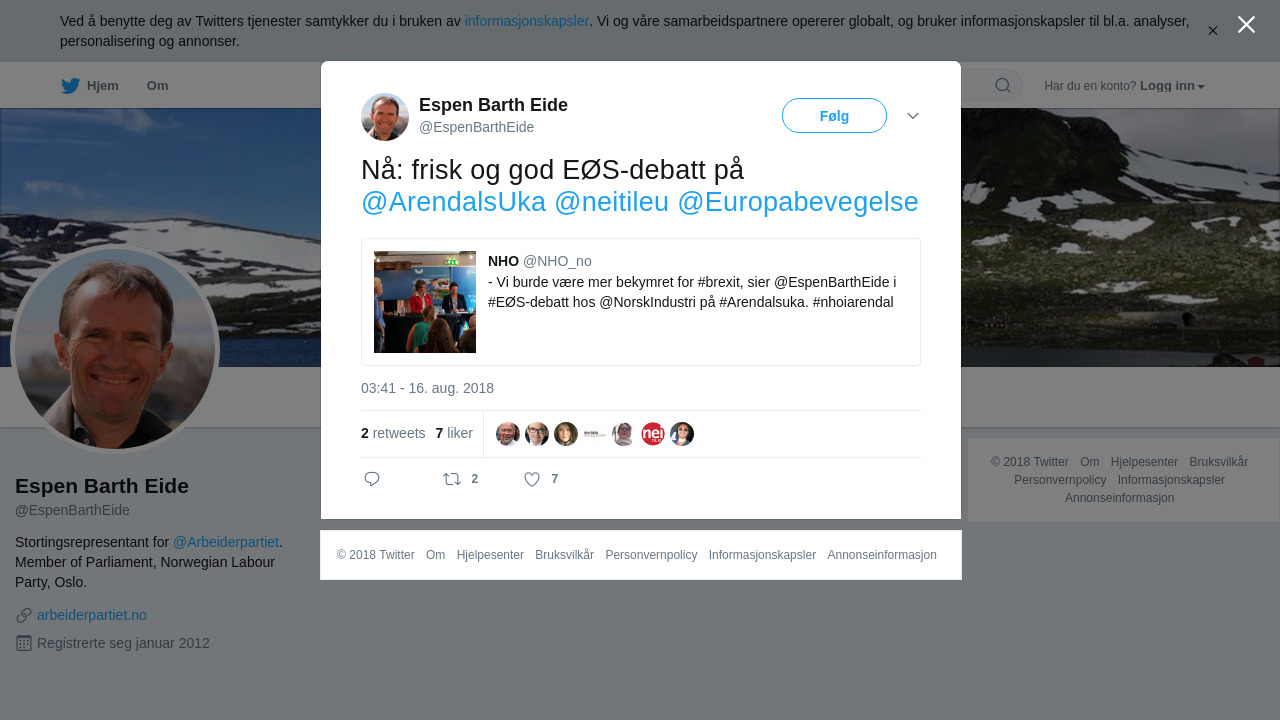
Task: Dismiss the cookie notice small X
Action: tap(1213, 31)
